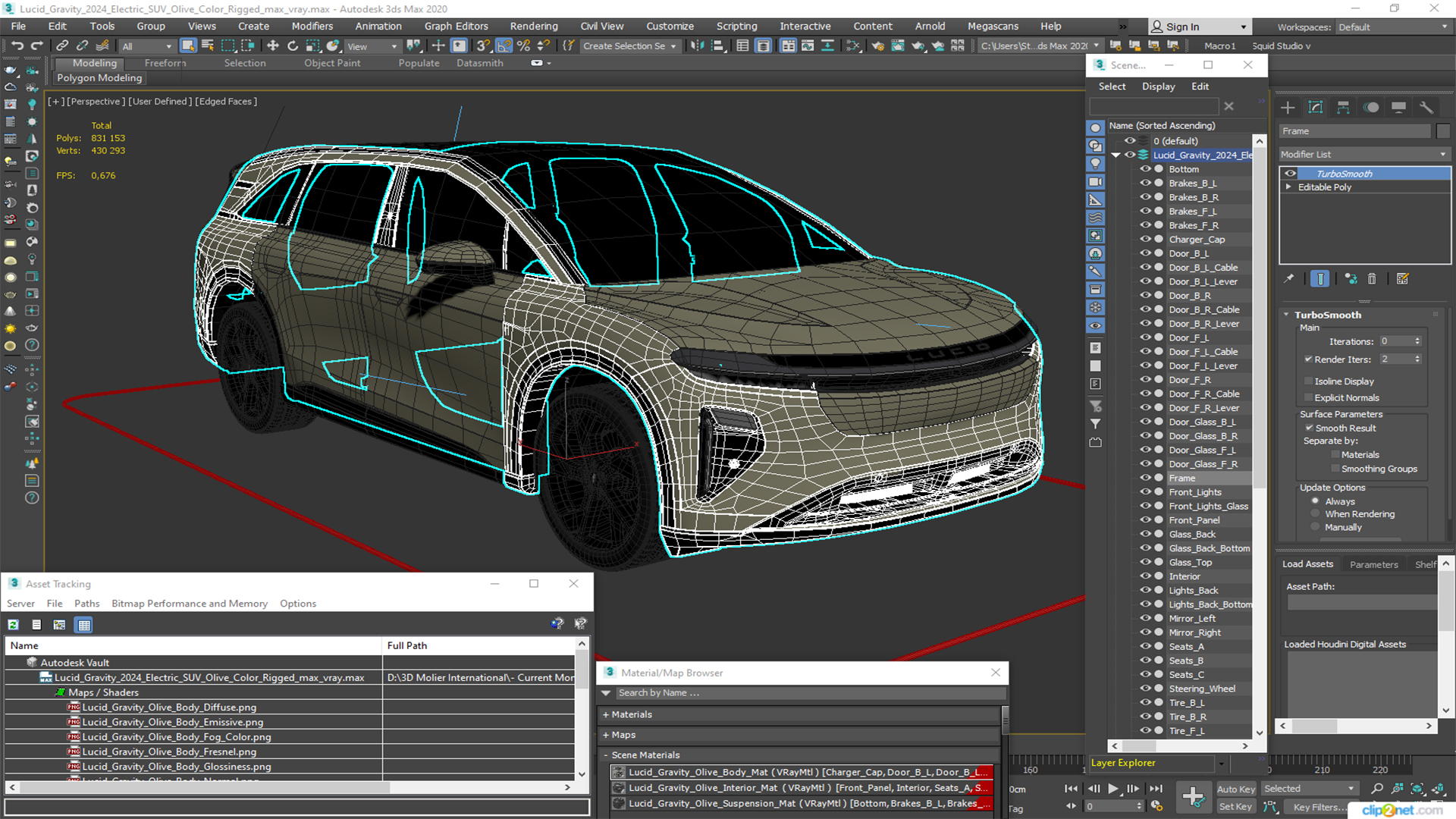Viewport: 1456px width, 819px height.
Task: Select When Rendering update option
Action: pos(1316,514)
